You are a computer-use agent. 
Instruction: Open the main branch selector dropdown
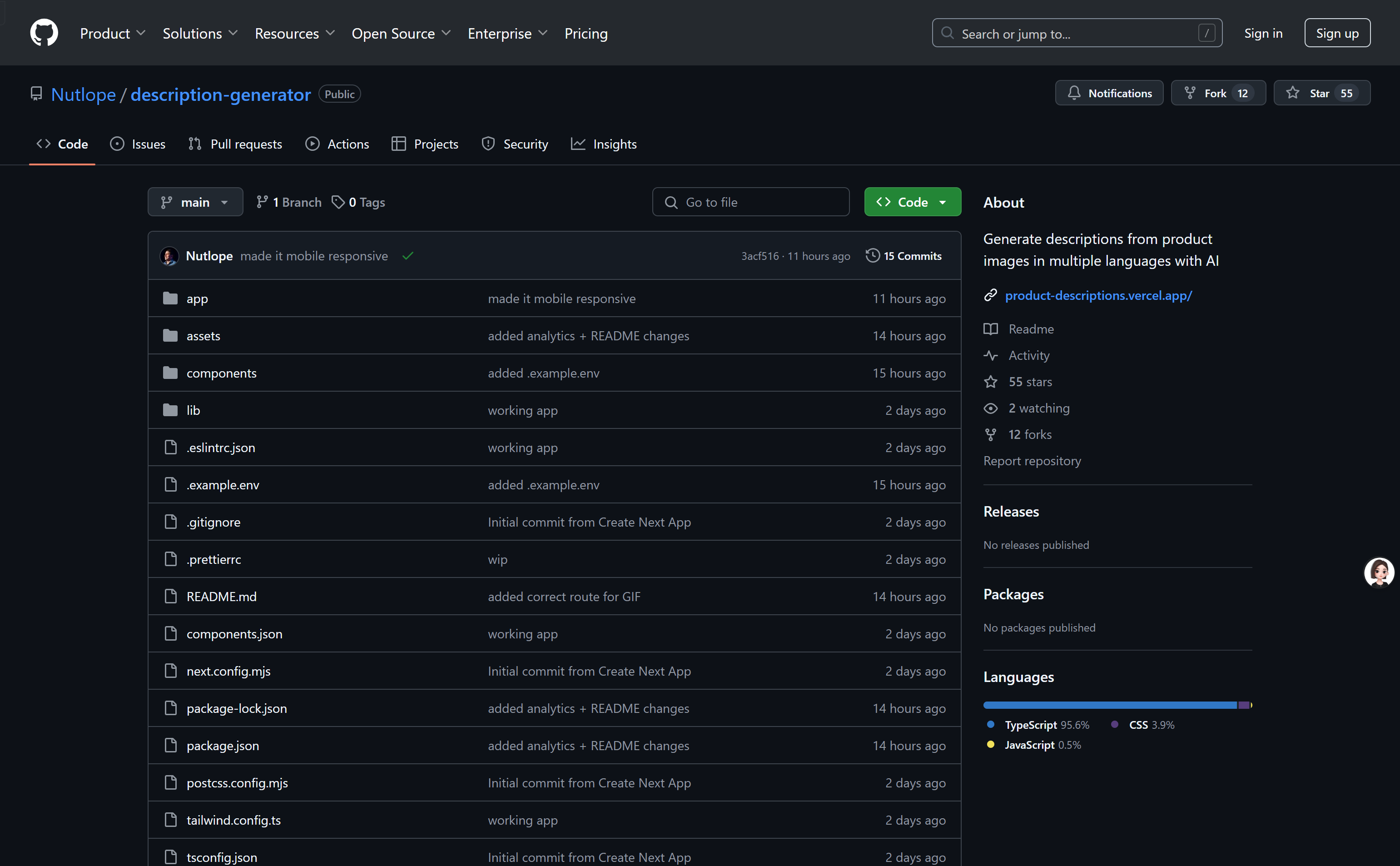(x=195, y=202)
